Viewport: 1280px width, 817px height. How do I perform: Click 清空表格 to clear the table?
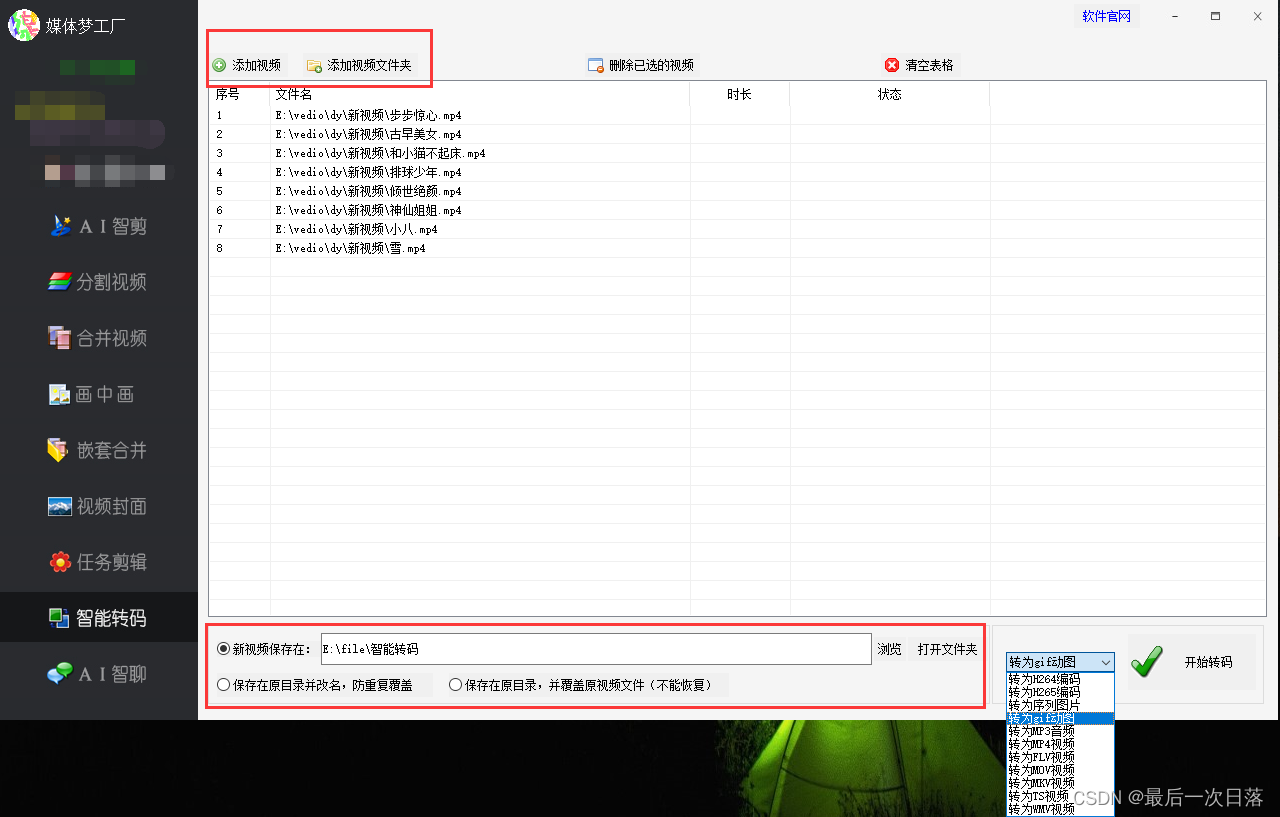(920, 65)
